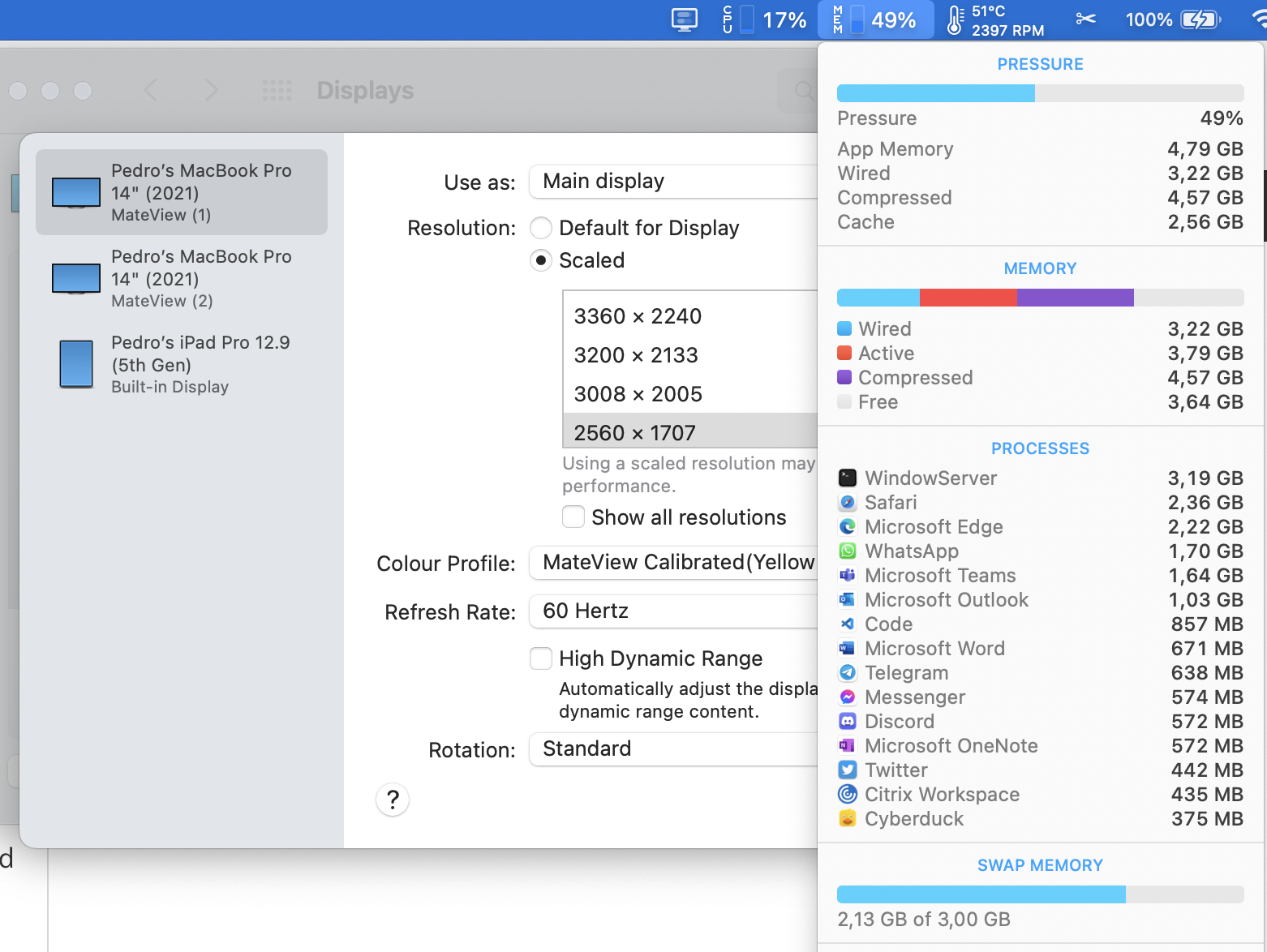Viewport: 1267px width, 952px height.
Task: Click the memory usage breakdown bar
Action: point(1040,298)
